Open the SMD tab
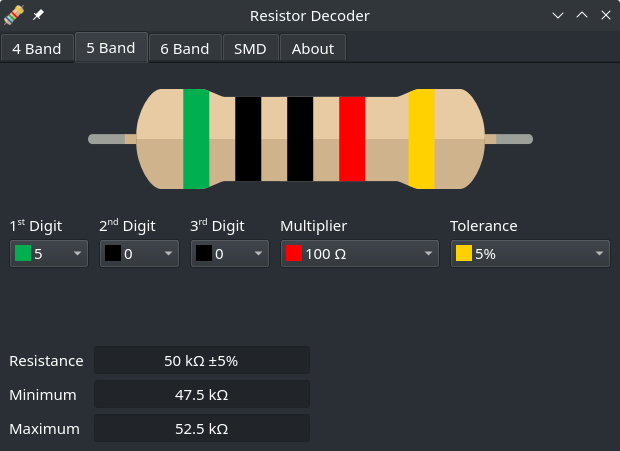The width and height of the screenshot is (620, 451). (250, 48)
